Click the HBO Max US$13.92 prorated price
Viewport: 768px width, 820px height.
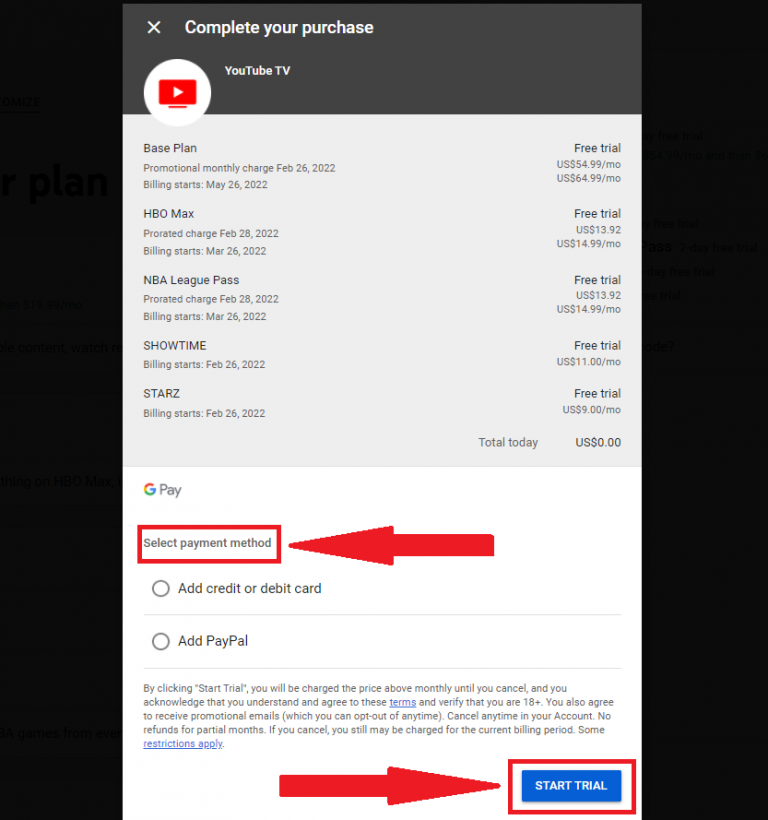[599, 230]
